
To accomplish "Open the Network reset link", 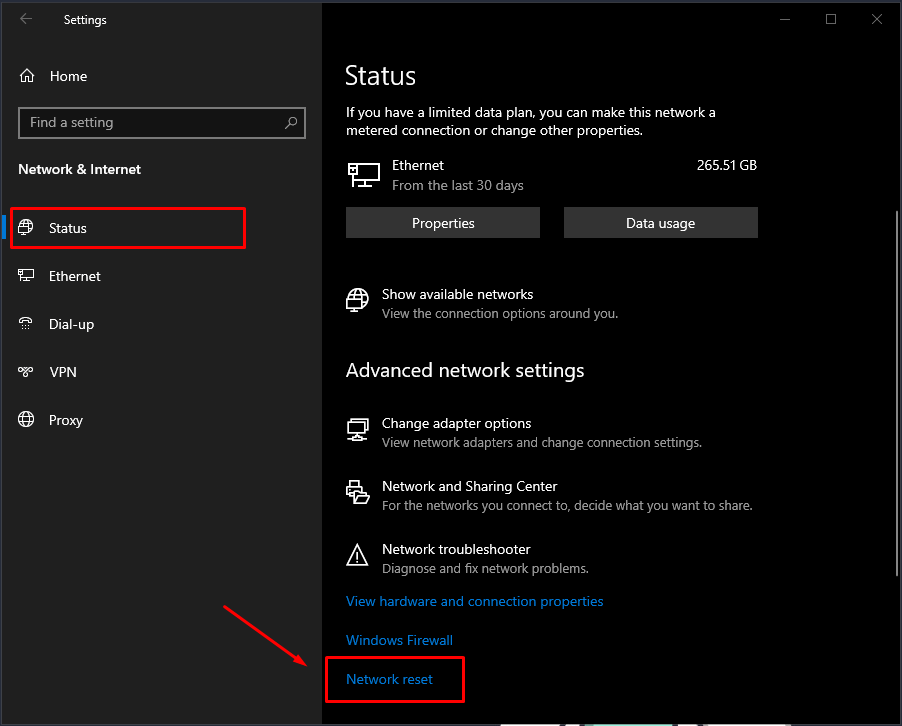I will (390, 679).
